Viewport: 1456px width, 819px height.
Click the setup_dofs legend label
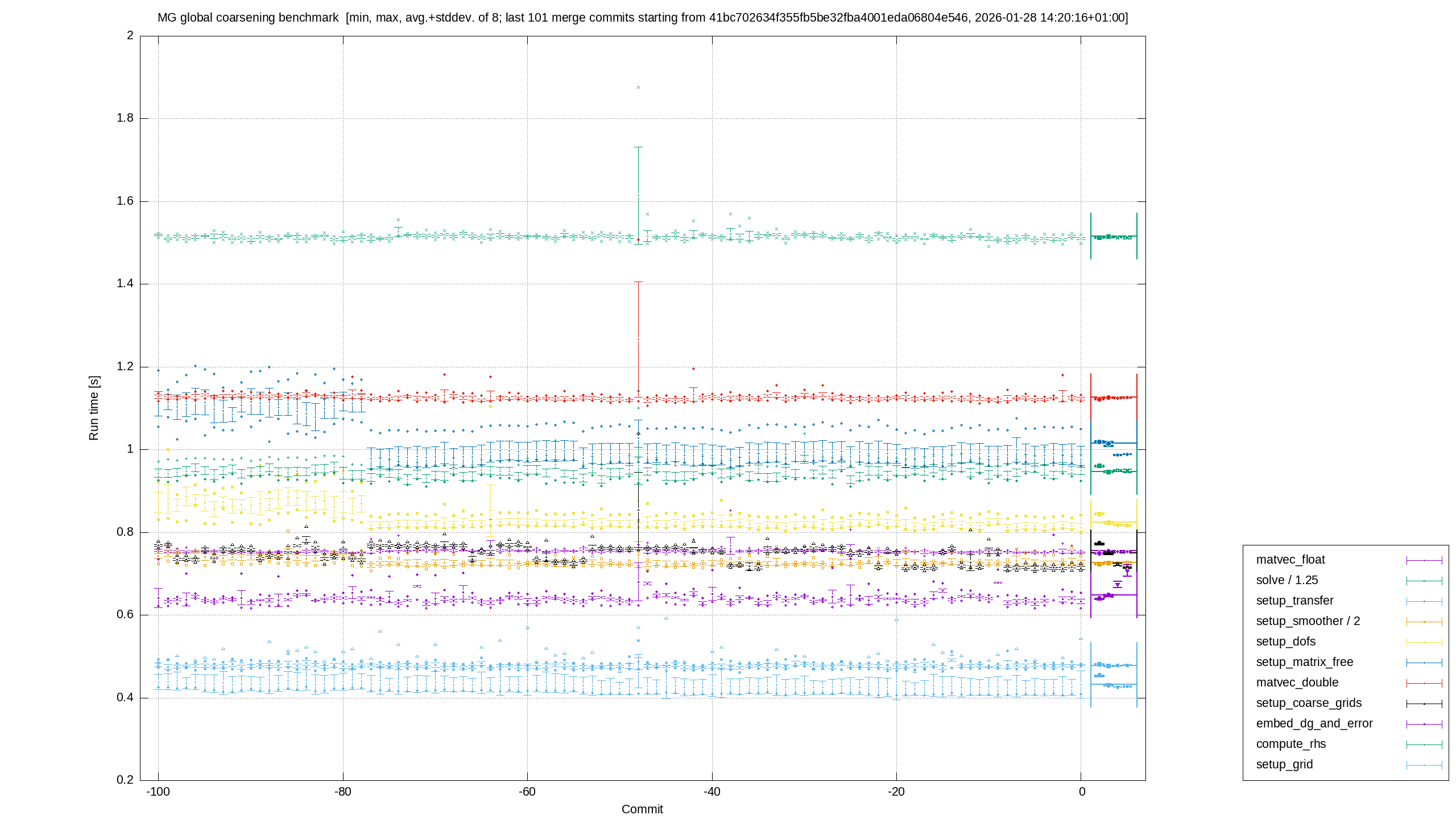pos(1286,642)
